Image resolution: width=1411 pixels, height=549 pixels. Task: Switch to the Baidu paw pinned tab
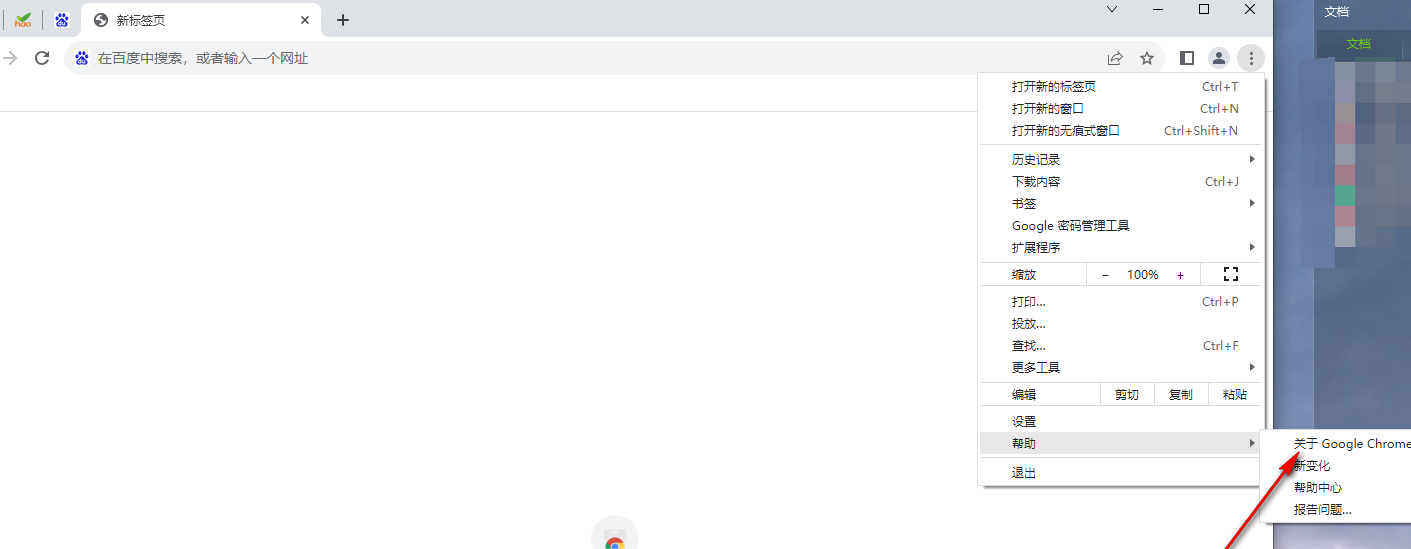[x=62, y=20]
